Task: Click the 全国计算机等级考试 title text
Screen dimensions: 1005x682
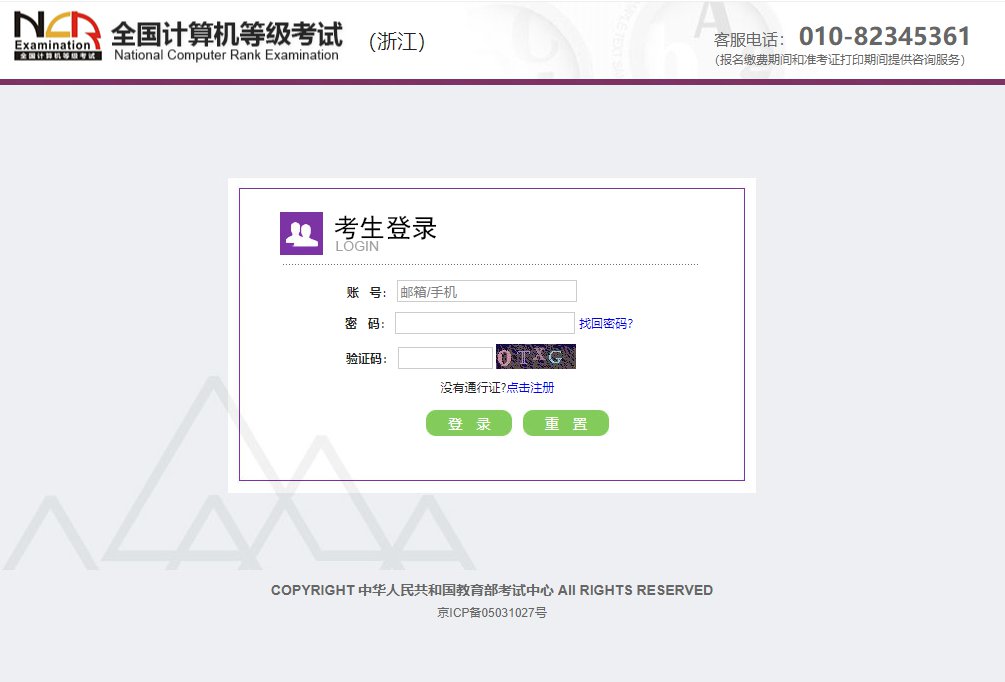Action: click(x=228, y=34)
